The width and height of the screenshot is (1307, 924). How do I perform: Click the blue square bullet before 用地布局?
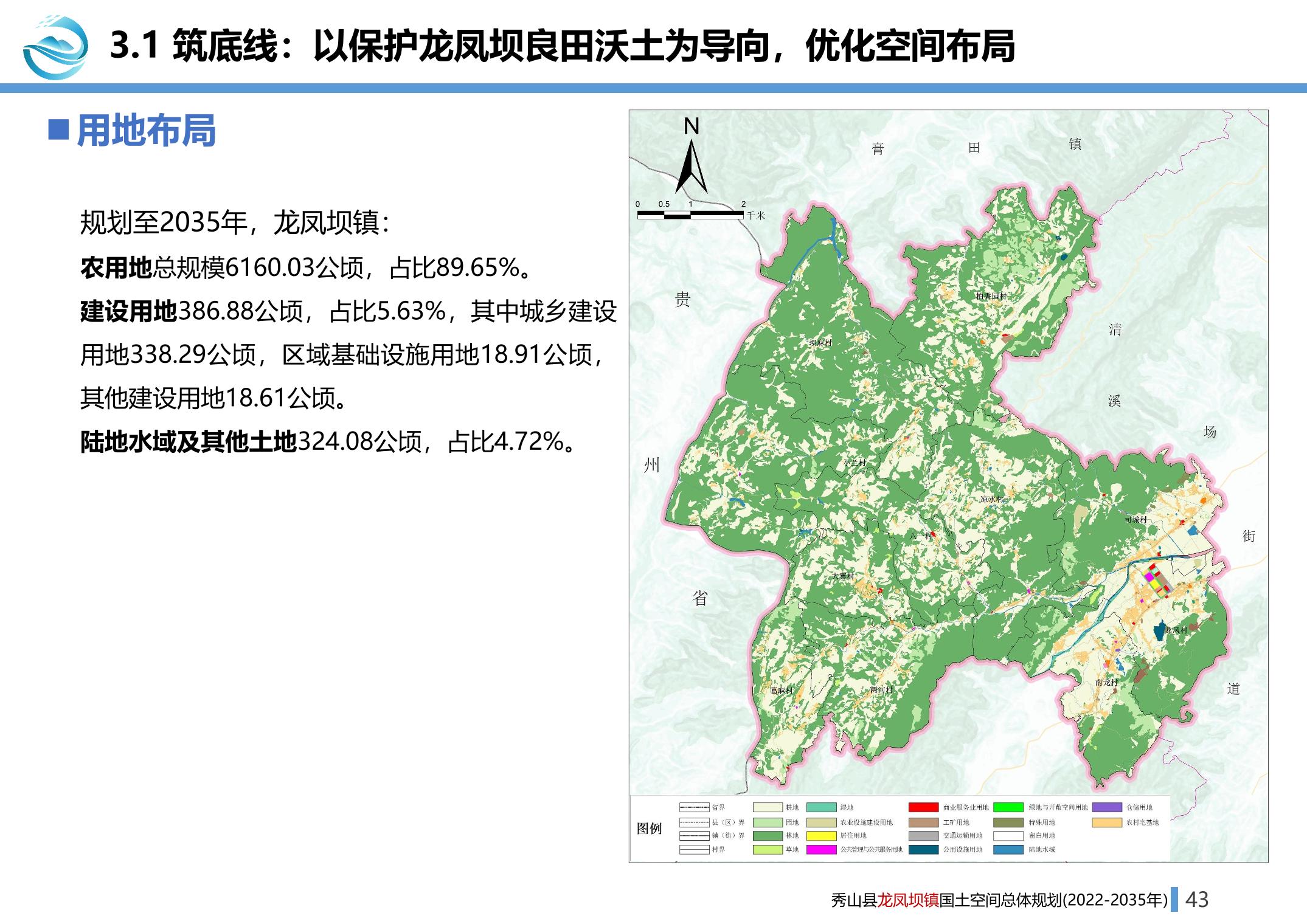click(x=58, y=130)
